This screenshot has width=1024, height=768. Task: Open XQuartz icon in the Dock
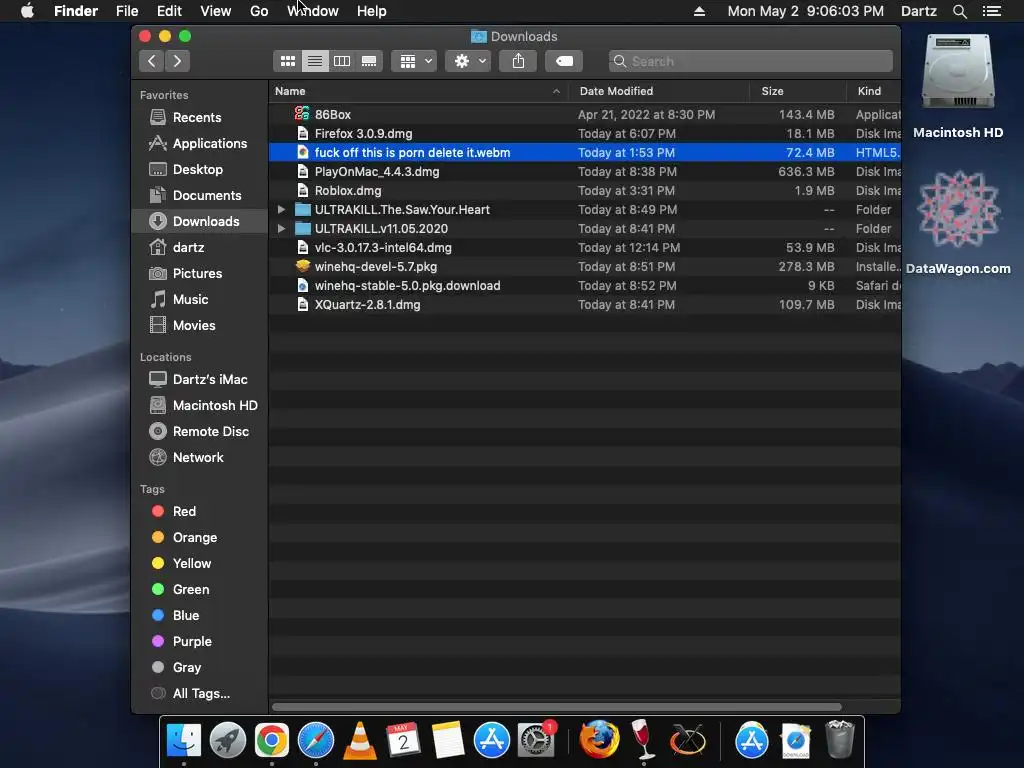688,741
